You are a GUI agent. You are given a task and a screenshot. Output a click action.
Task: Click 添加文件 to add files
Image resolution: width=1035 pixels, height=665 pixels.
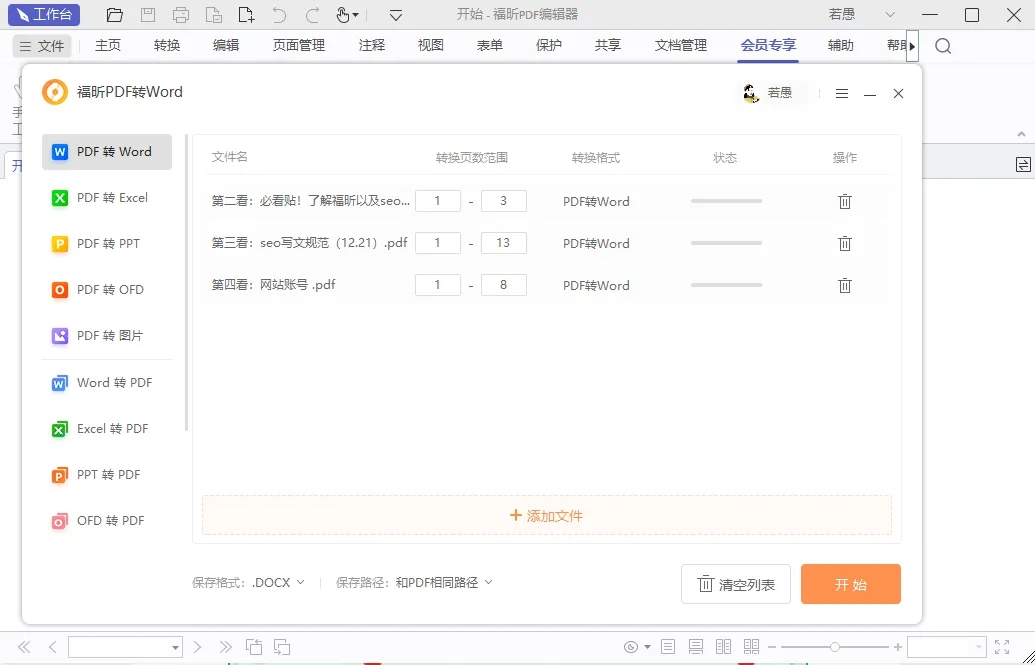pyautogui.click(x=547, y=516)
